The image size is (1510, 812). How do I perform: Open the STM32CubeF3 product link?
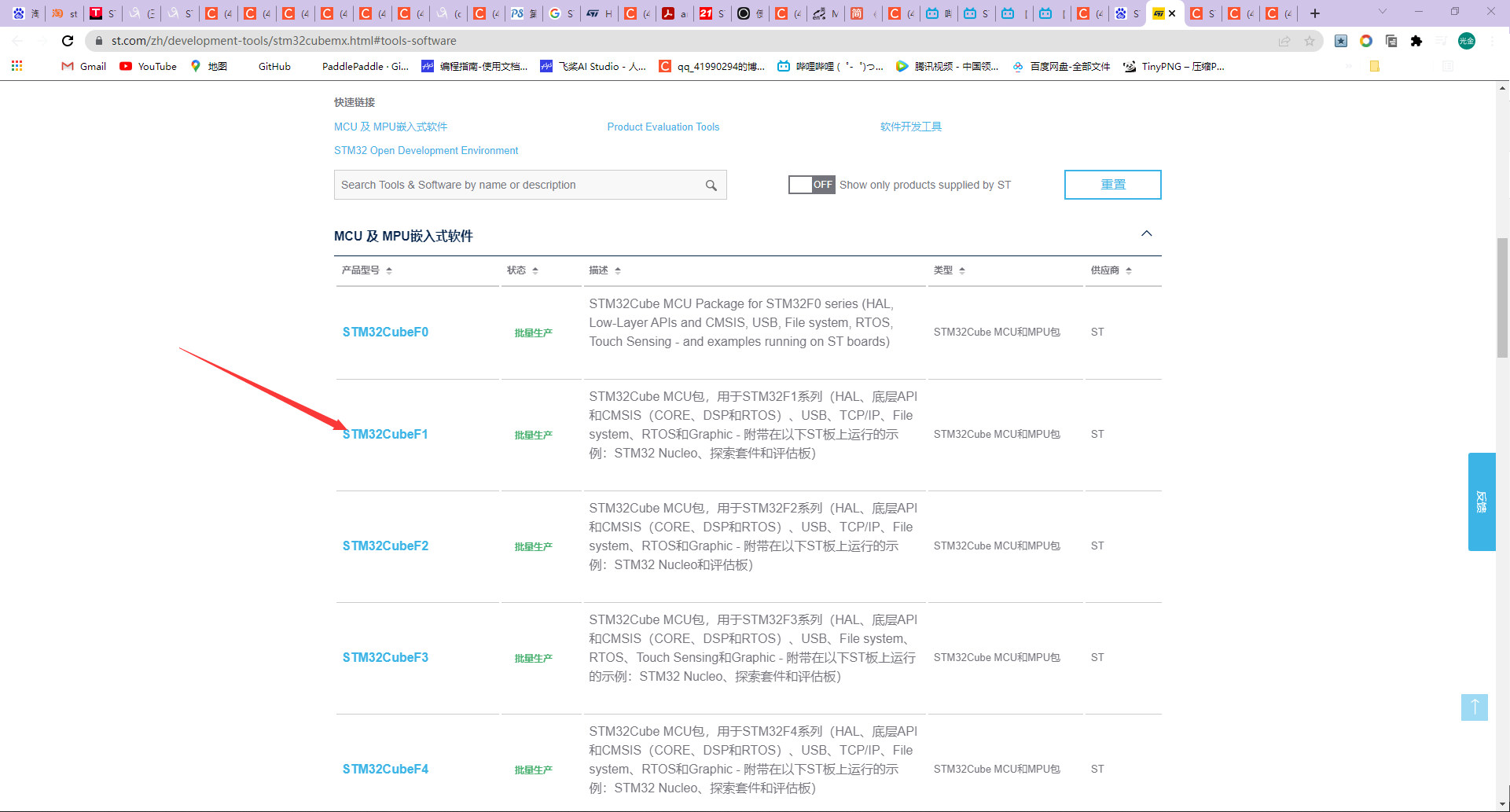click(x=385, y=658)
